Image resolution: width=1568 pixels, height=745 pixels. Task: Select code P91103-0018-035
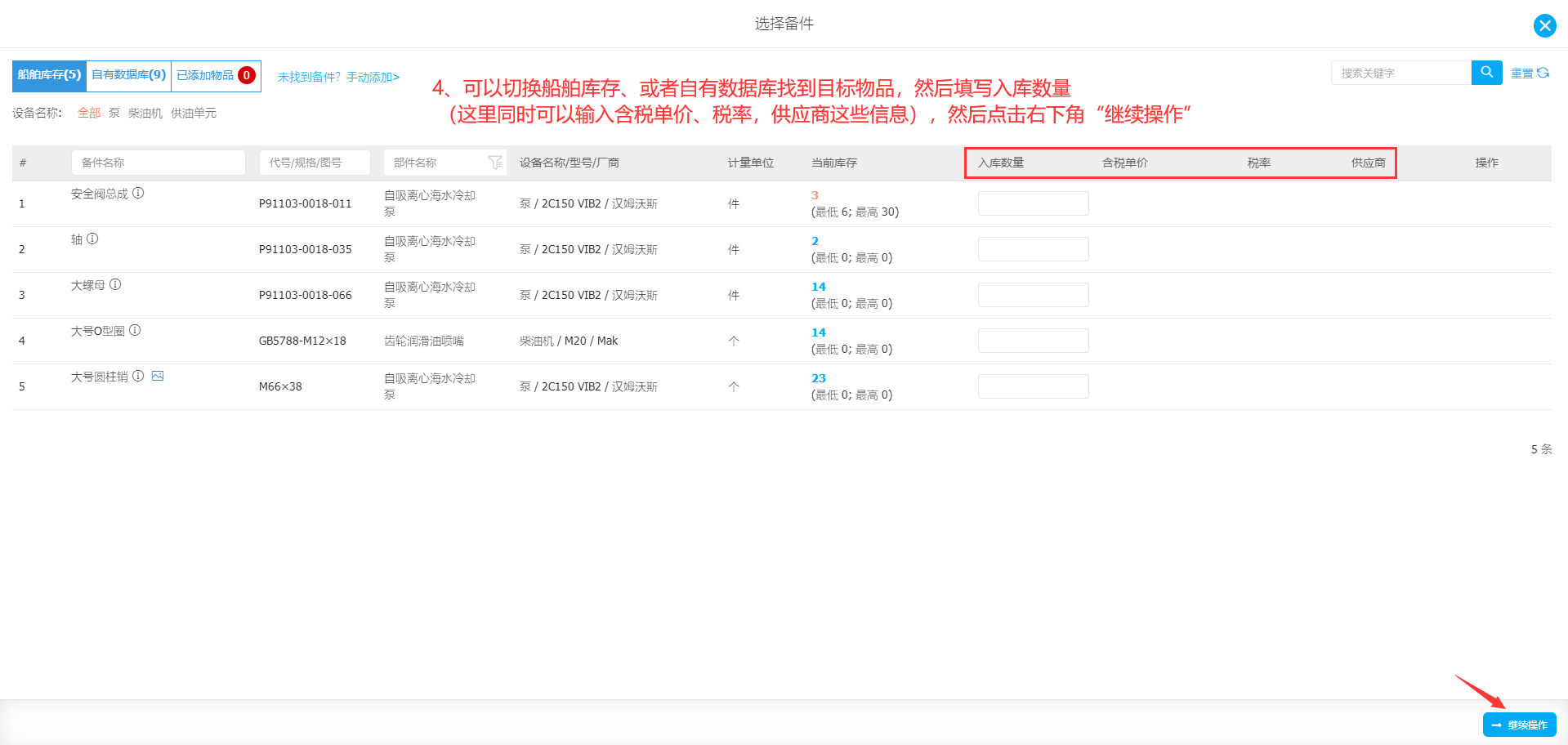pos(305,249)
